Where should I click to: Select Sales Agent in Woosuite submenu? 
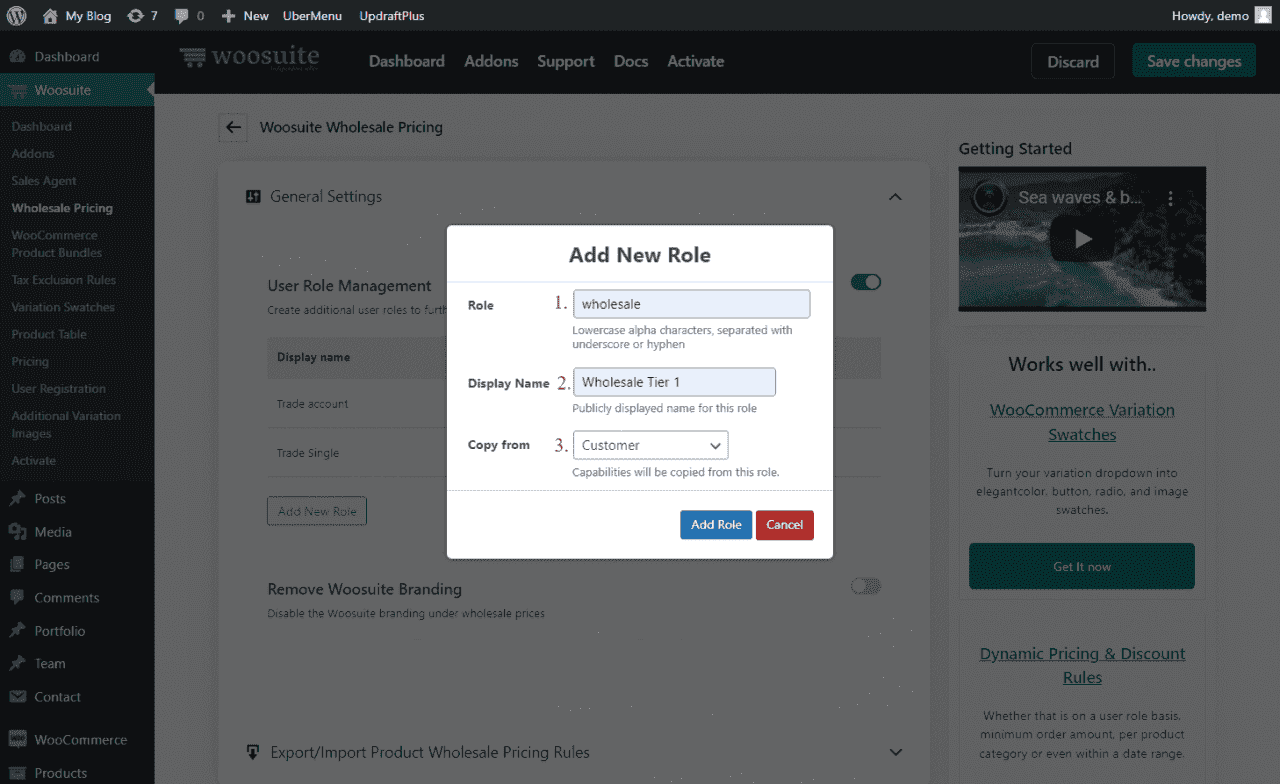click(x=44, y=181)
